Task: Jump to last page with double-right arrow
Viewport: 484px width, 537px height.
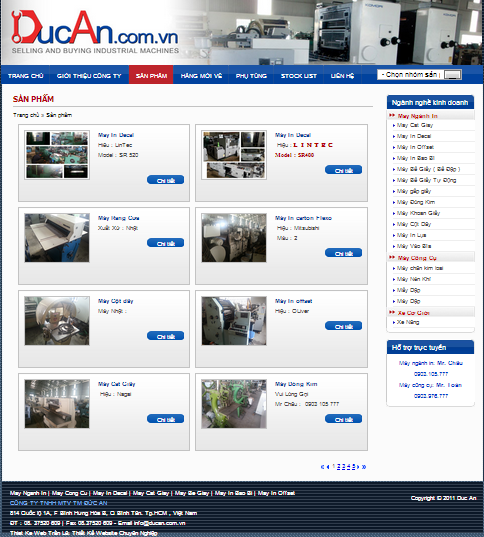Action: pyautogui.click(x=364, y=467)
